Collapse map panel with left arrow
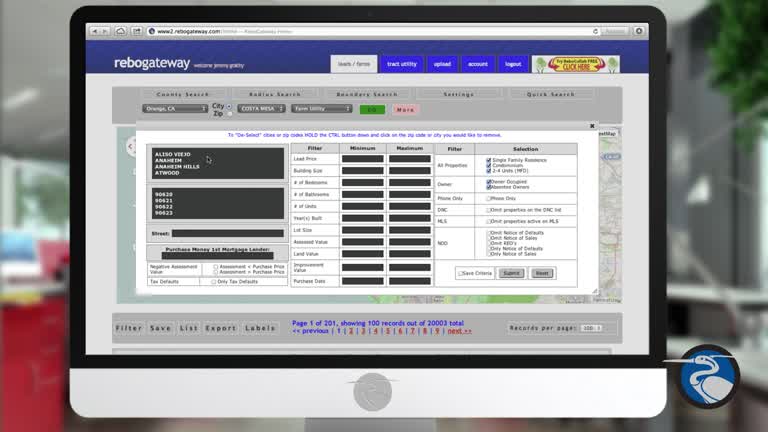The image size is (768, 432). click(130, 146)
